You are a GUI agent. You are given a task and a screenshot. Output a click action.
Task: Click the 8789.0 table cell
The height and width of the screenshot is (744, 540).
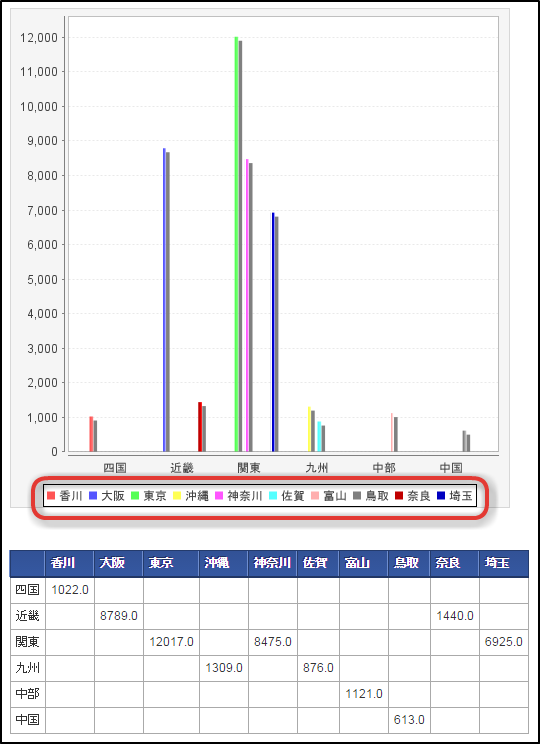coord(118,616)
